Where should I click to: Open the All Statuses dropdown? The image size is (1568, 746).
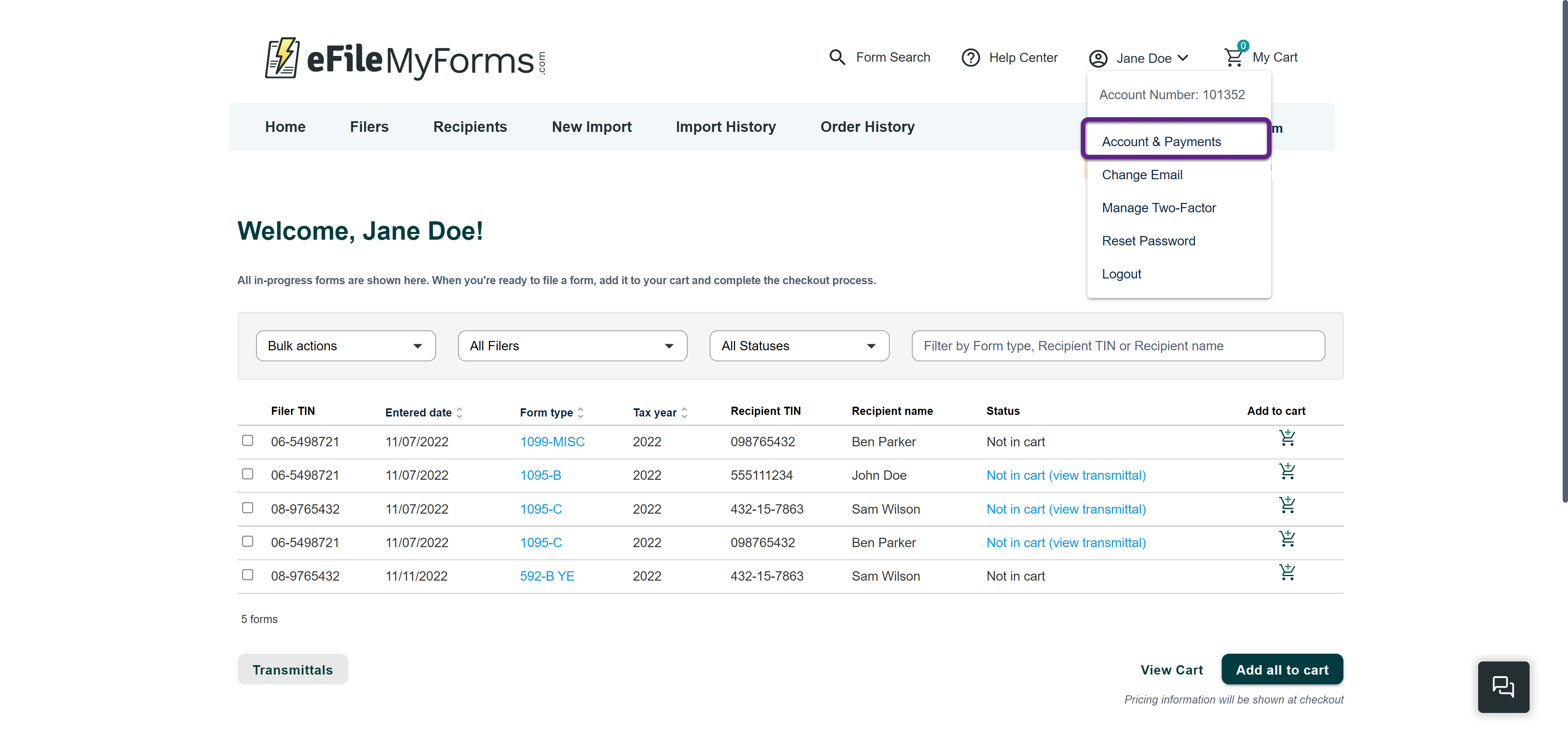[799, 346]
